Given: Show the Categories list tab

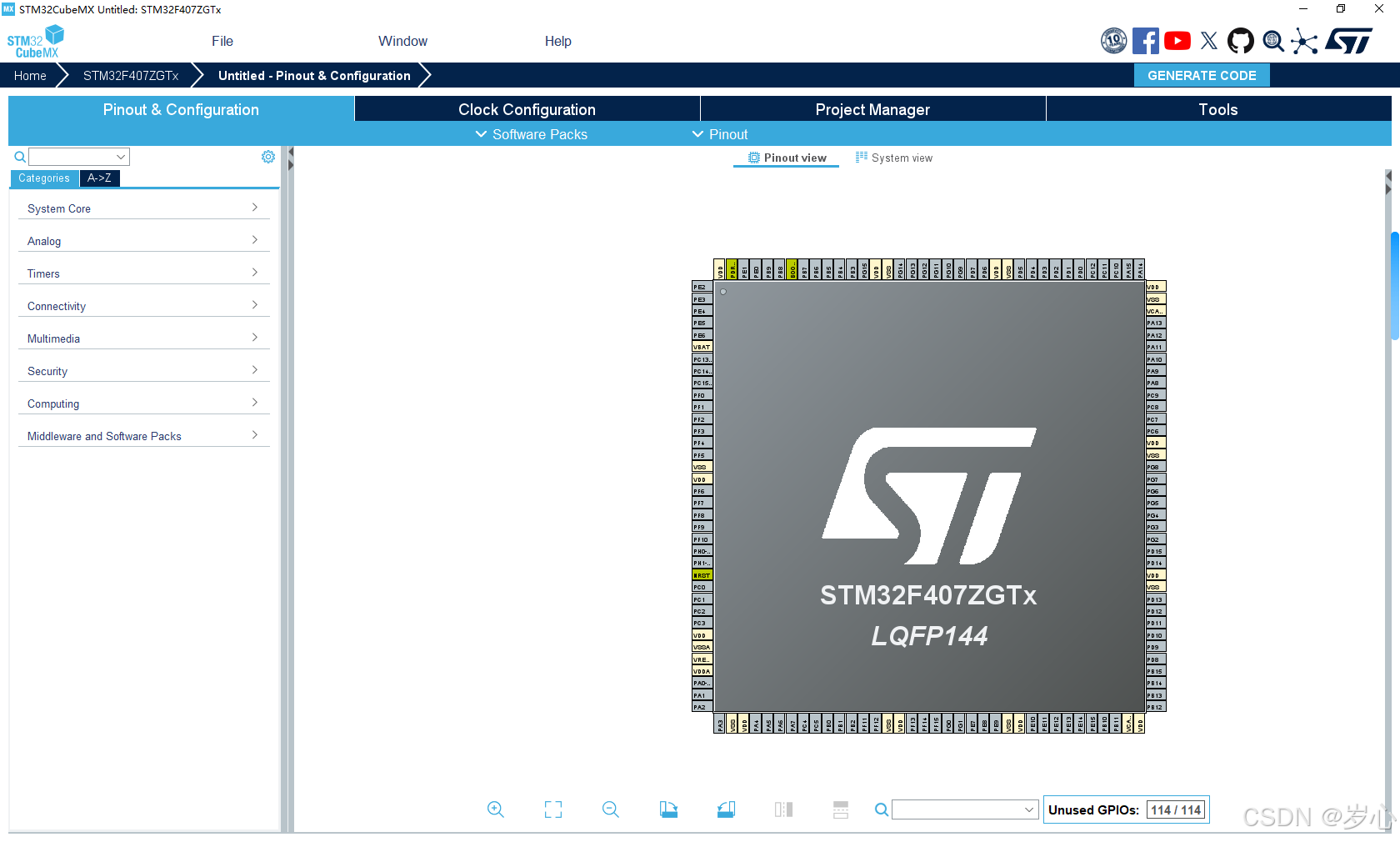Looking at the screenshot, I should point(44,178).
